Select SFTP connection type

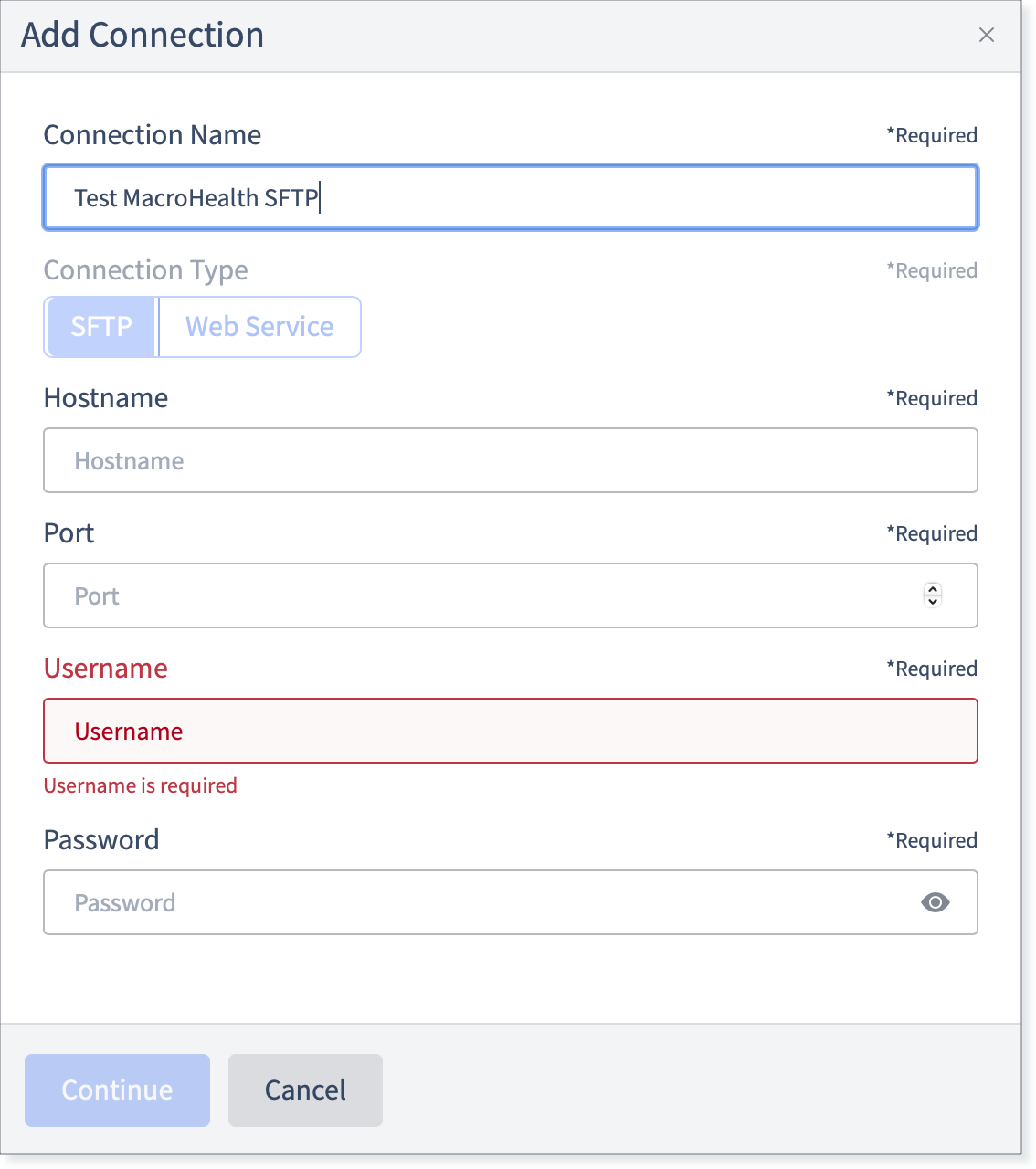pyautogui.click(x=101, y=327)
